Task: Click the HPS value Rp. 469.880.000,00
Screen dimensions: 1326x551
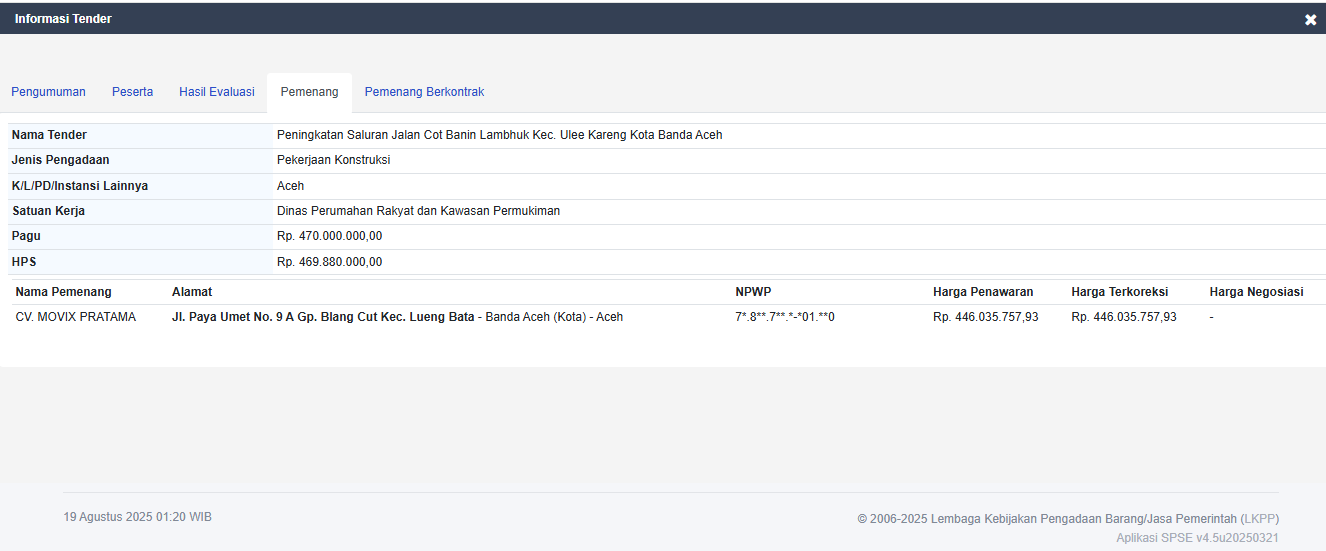Action: [329, 262]
